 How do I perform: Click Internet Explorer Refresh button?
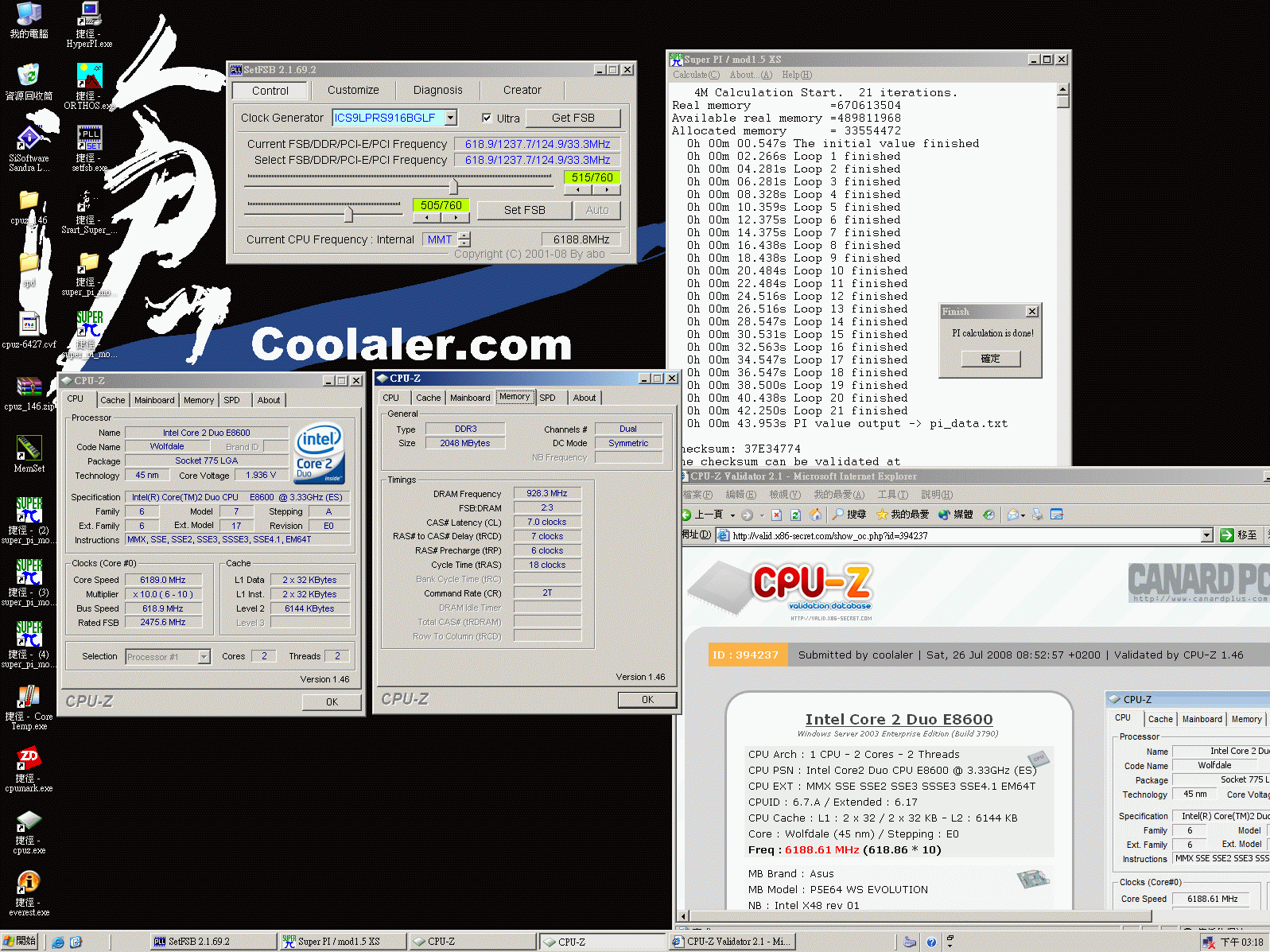click(x=795, y=515)
